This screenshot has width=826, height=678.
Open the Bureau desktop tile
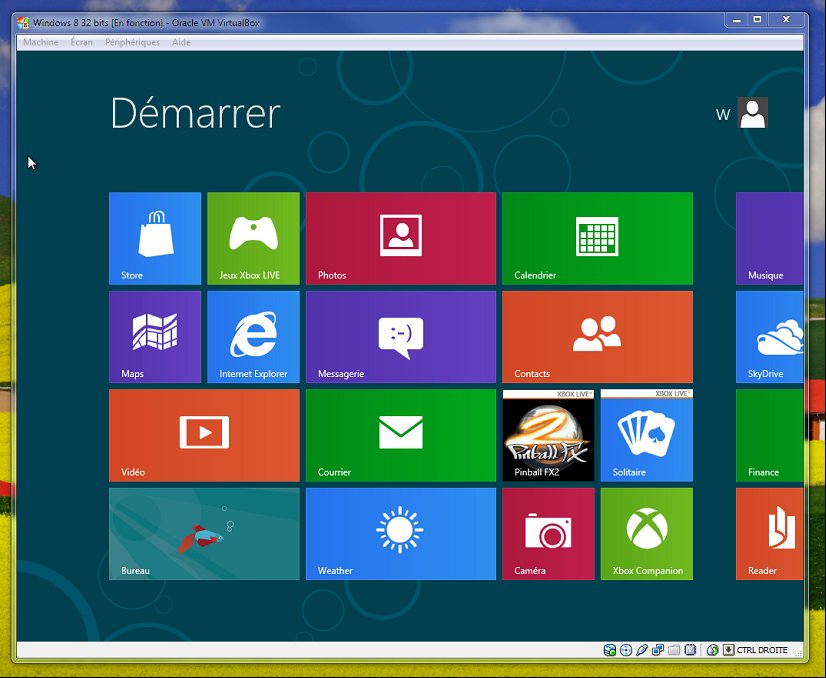(204, 533)
